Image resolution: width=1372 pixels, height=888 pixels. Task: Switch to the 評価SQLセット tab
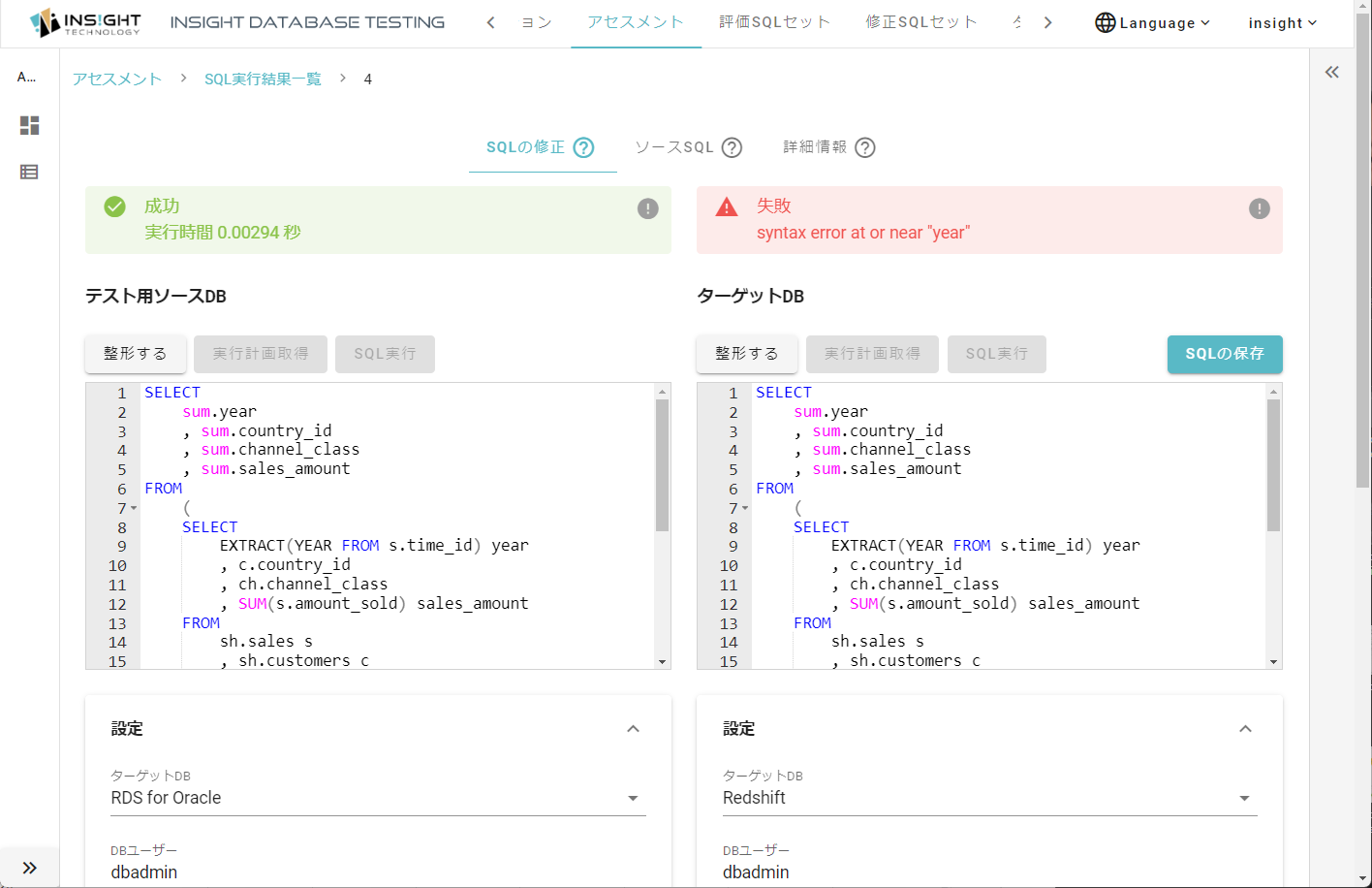[x=774, y=22]
